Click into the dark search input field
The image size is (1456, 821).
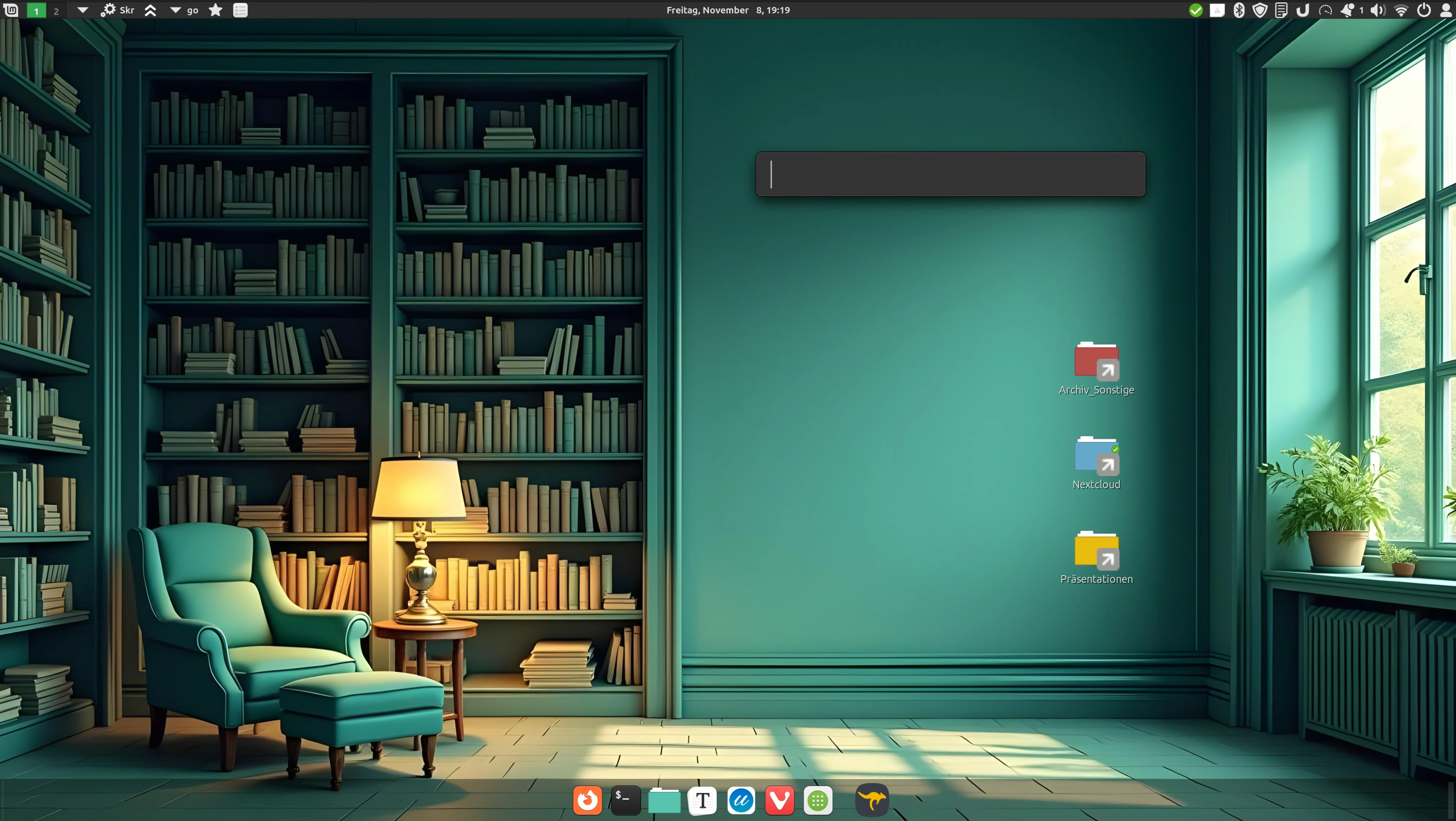[x=951, y=174]
